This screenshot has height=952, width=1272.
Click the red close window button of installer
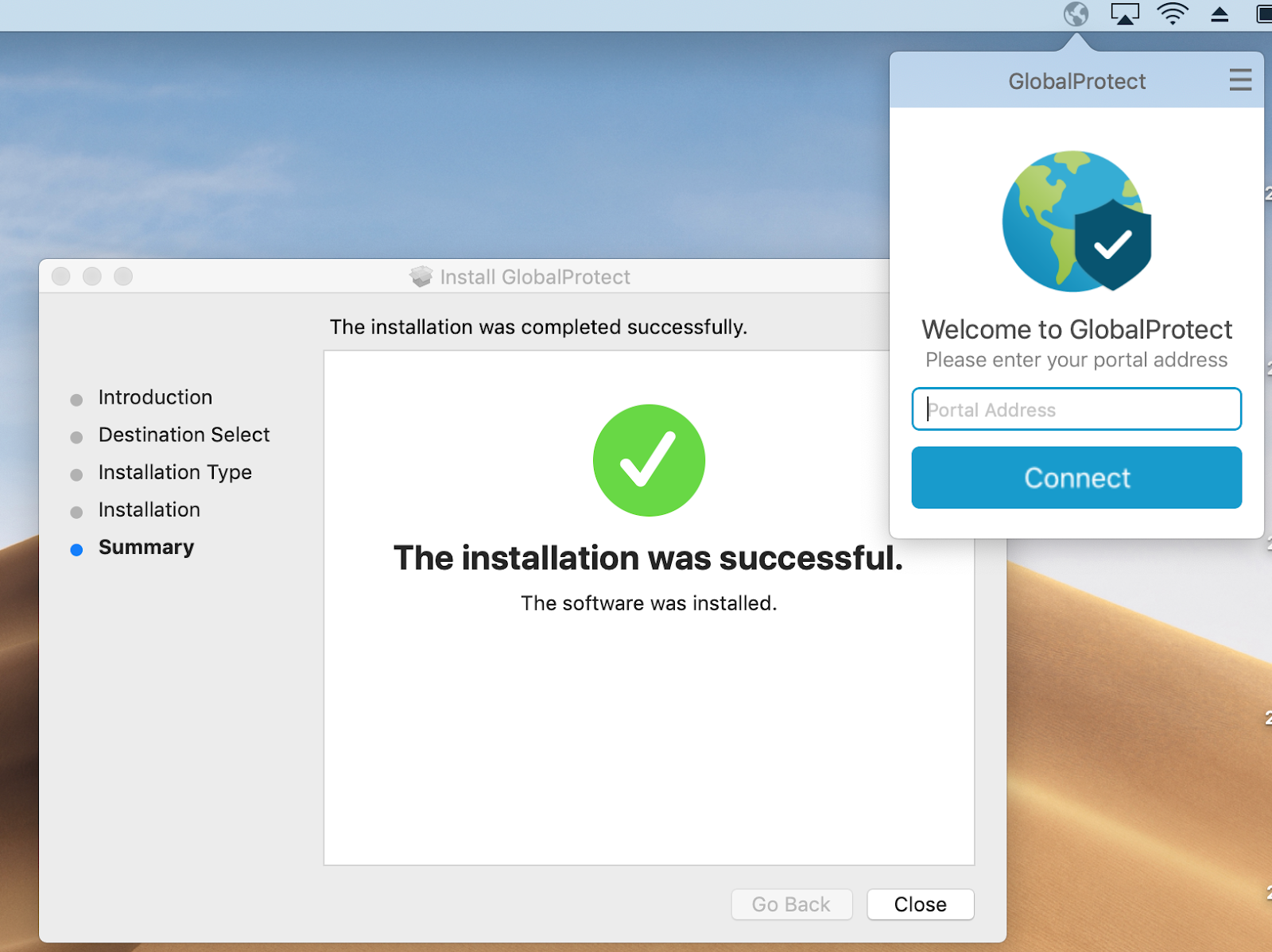pyautogui.click(x=61, y=277)
